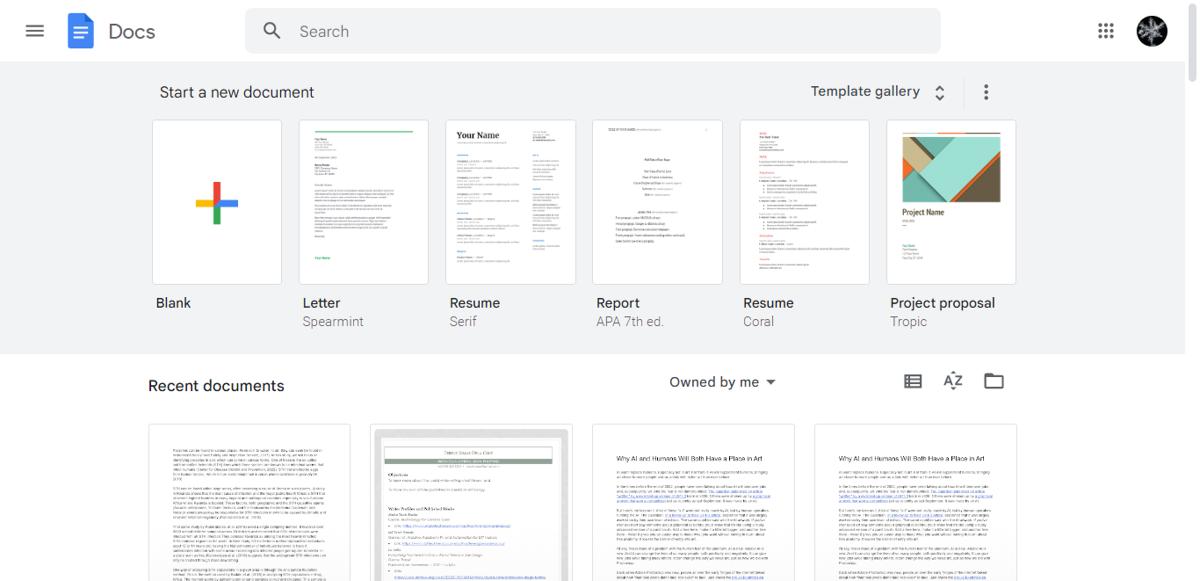Screen dimensions: 1200x581
Task: Click the Google Docs logo
Action: pos(81,31)
